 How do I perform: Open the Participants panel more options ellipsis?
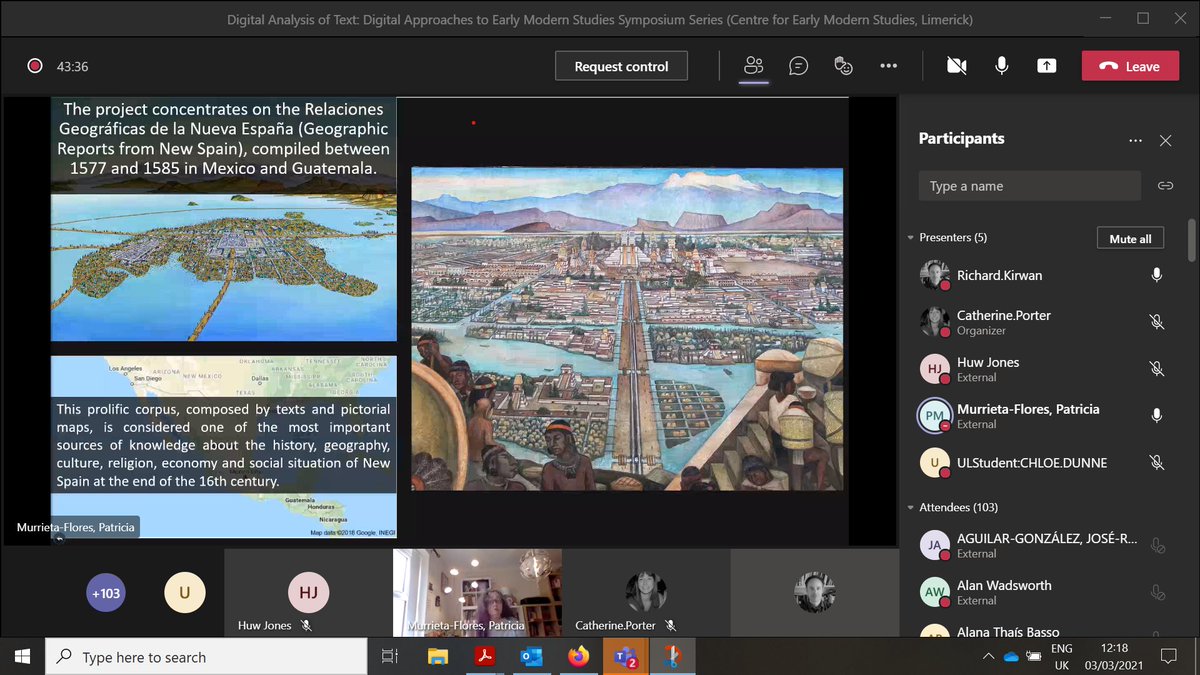[x=1135, y=141]
